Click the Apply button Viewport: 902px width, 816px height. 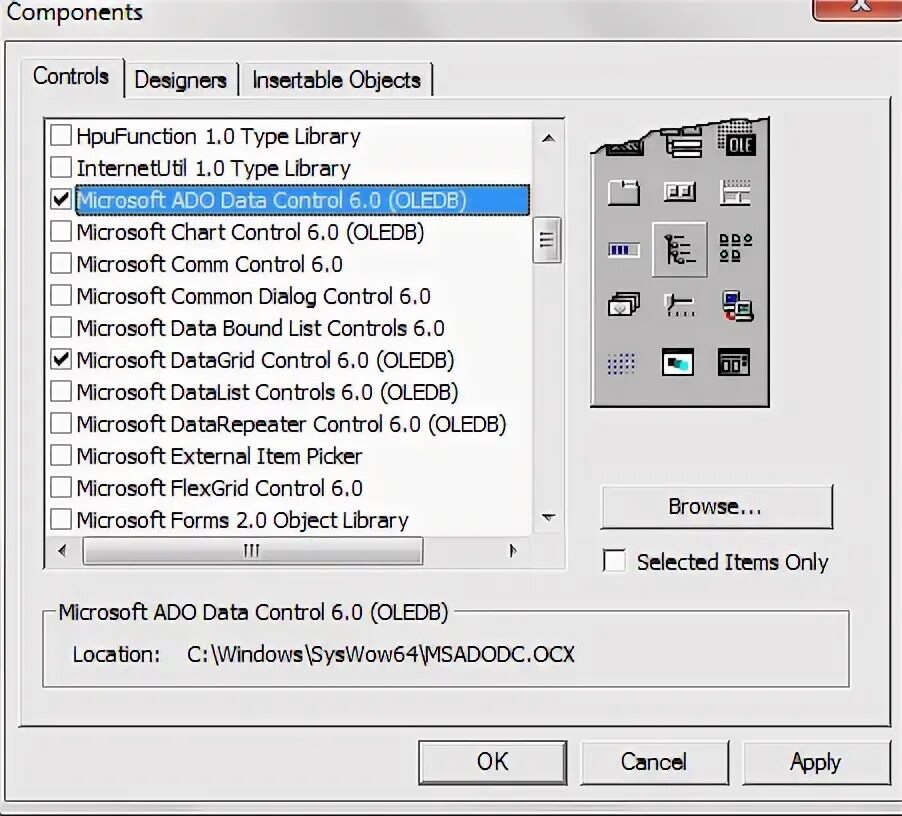[816, 762]
